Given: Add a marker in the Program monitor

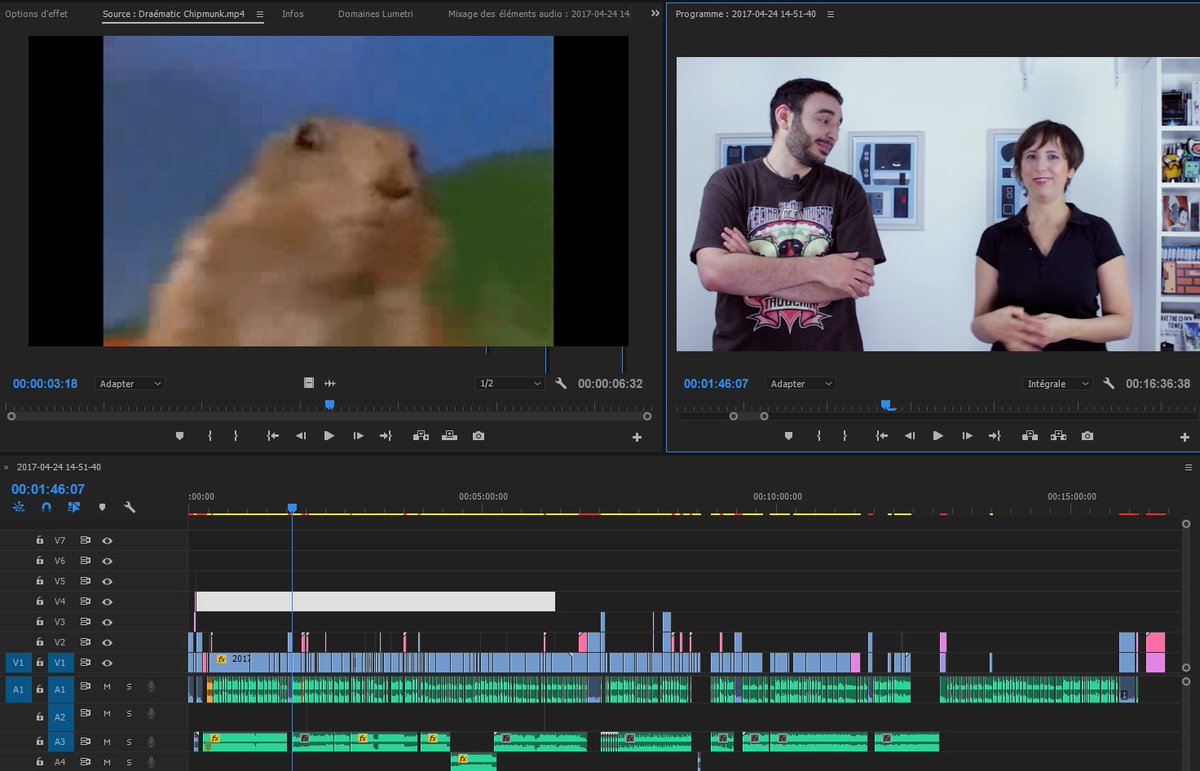Looking at the screenshot, I should pos(788,436).
